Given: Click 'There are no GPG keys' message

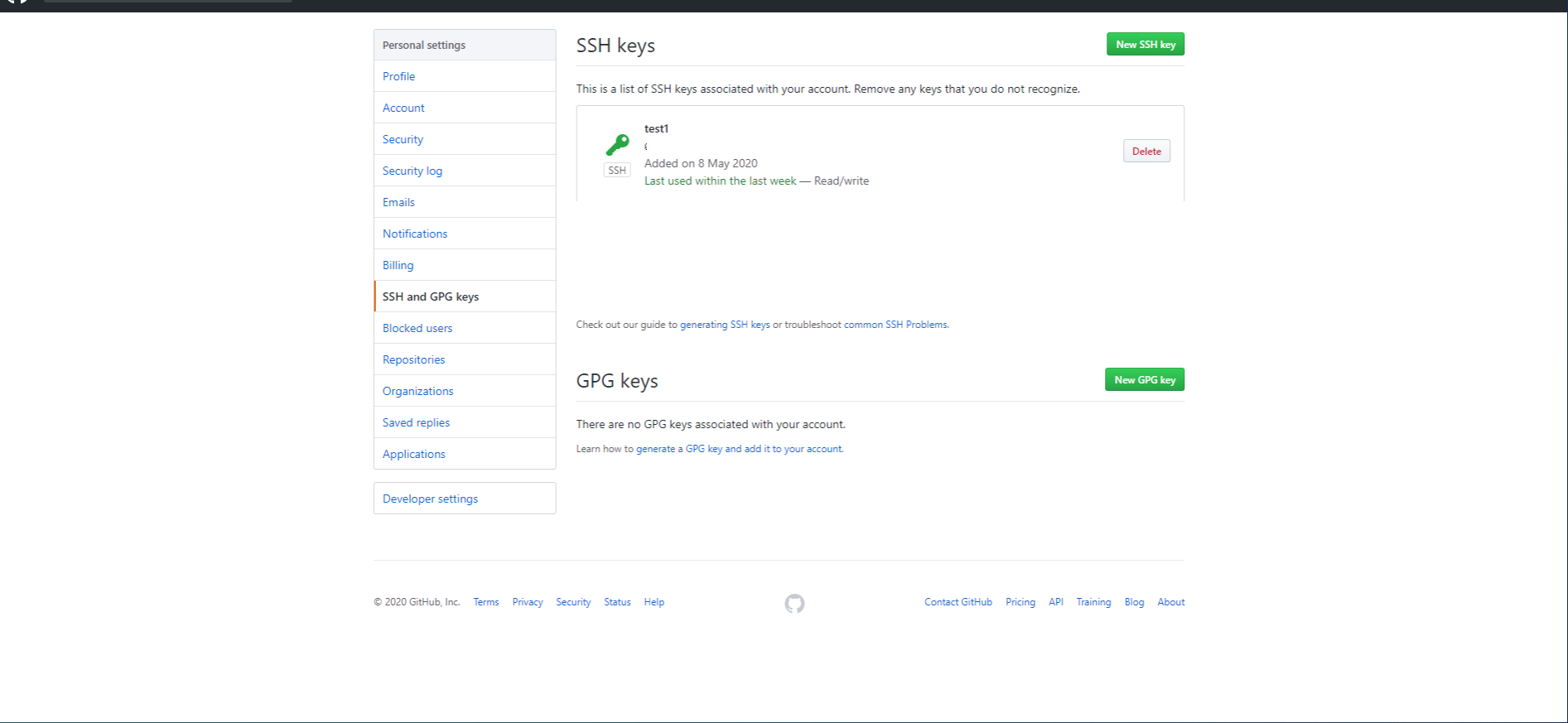Looking at the screenshot, I should 711,424.
